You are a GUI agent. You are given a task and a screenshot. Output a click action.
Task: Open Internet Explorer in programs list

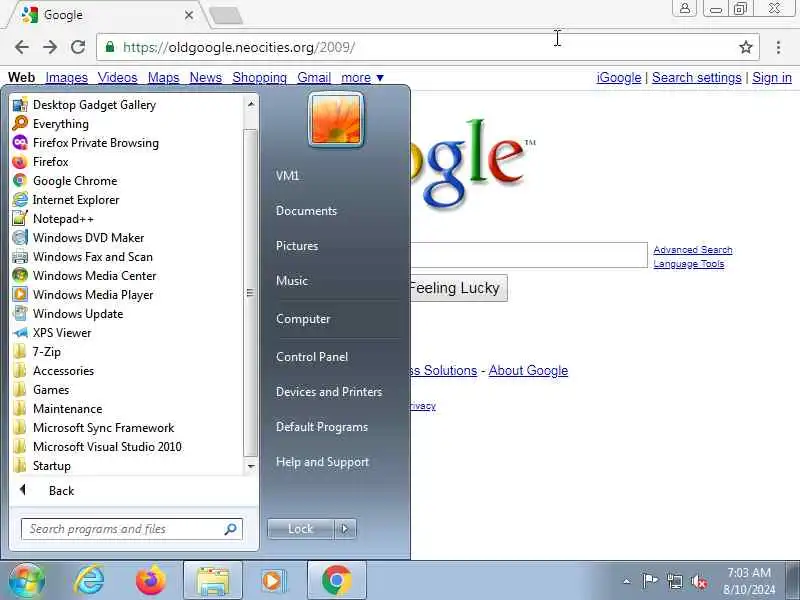(20, 199)
